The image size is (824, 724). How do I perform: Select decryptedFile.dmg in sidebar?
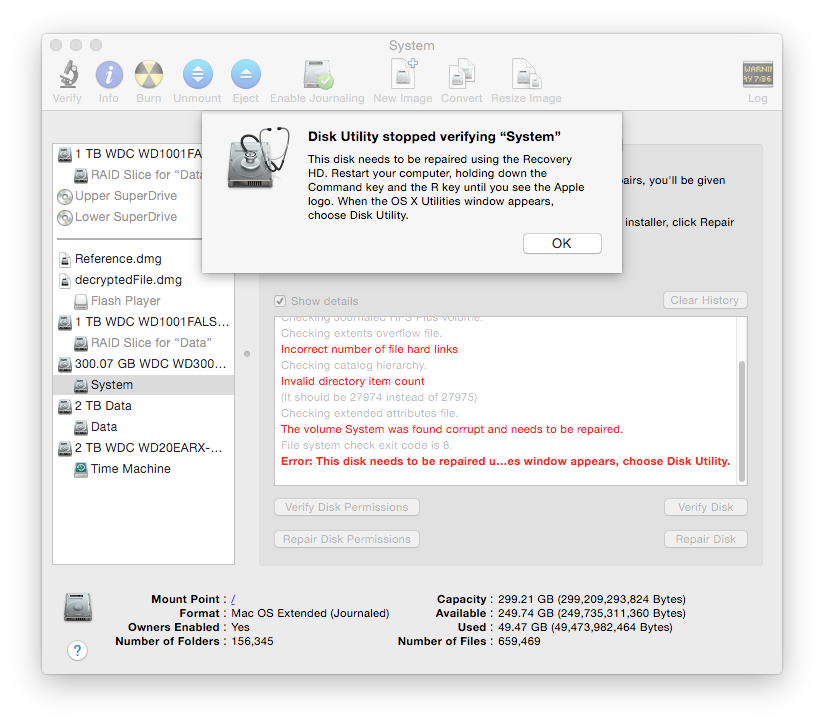(x=143, y=280)
